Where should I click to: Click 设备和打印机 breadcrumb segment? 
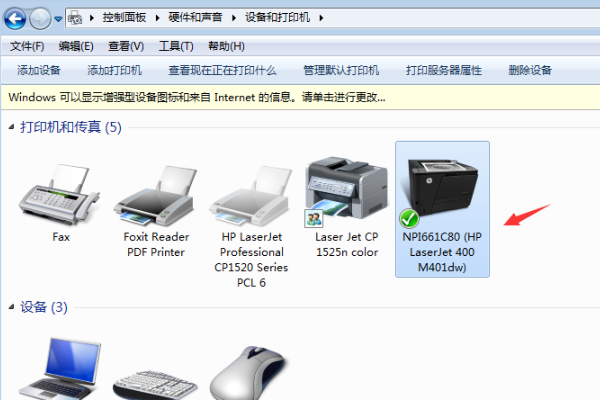click(x=277, y=18)
